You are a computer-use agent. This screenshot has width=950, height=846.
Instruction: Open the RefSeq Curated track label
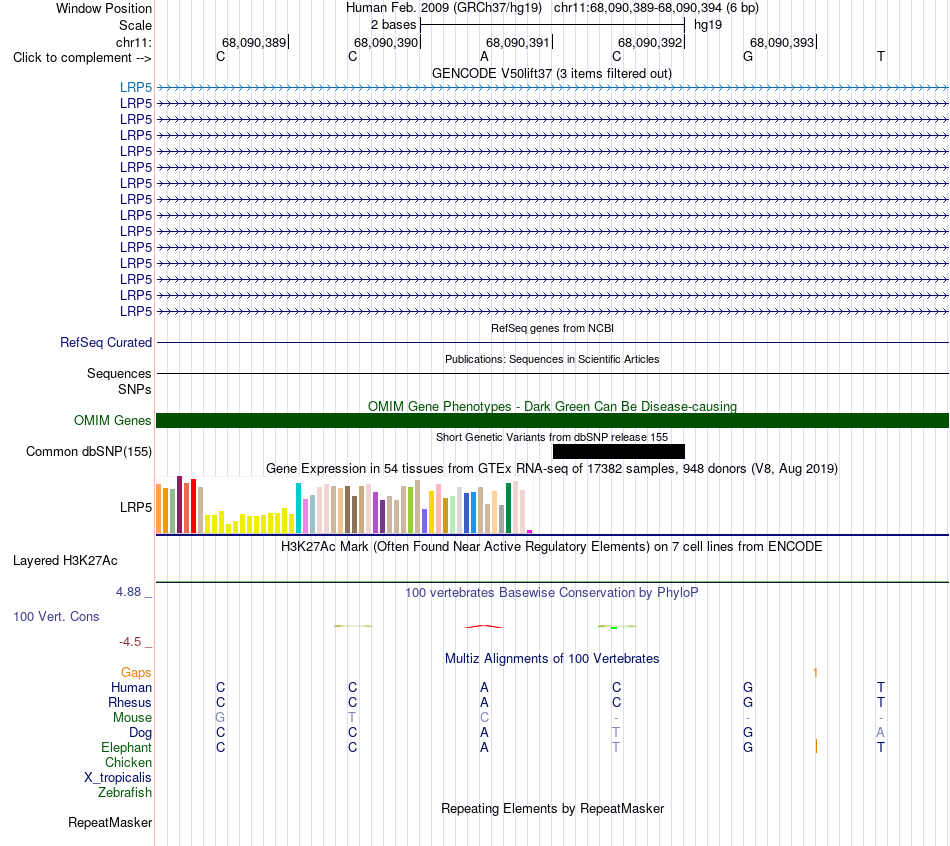click(106, 342)
